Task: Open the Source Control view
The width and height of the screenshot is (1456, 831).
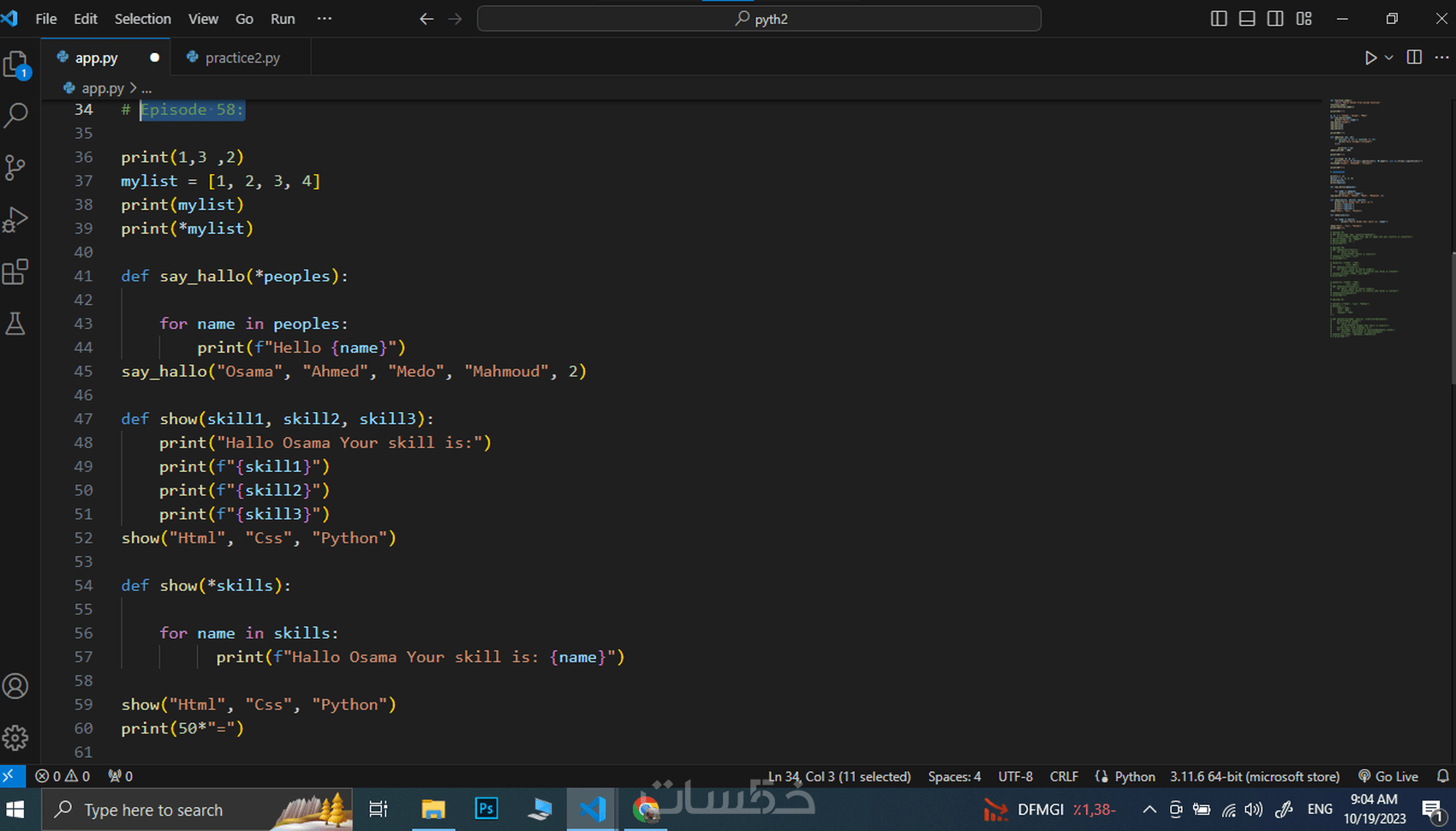Action: (x=16, y=167)
